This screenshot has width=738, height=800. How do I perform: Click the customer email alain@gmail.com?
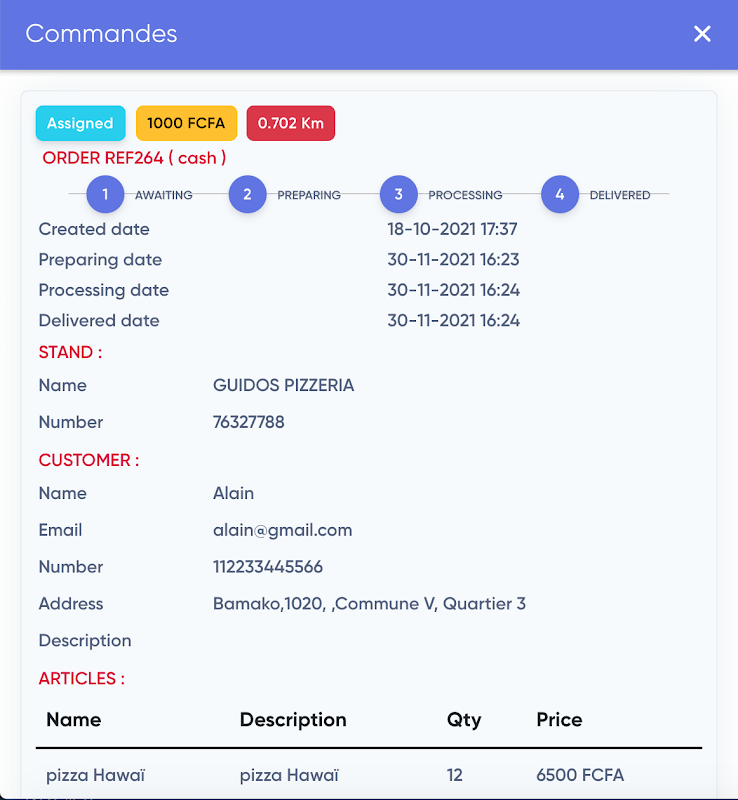point(282,530)
